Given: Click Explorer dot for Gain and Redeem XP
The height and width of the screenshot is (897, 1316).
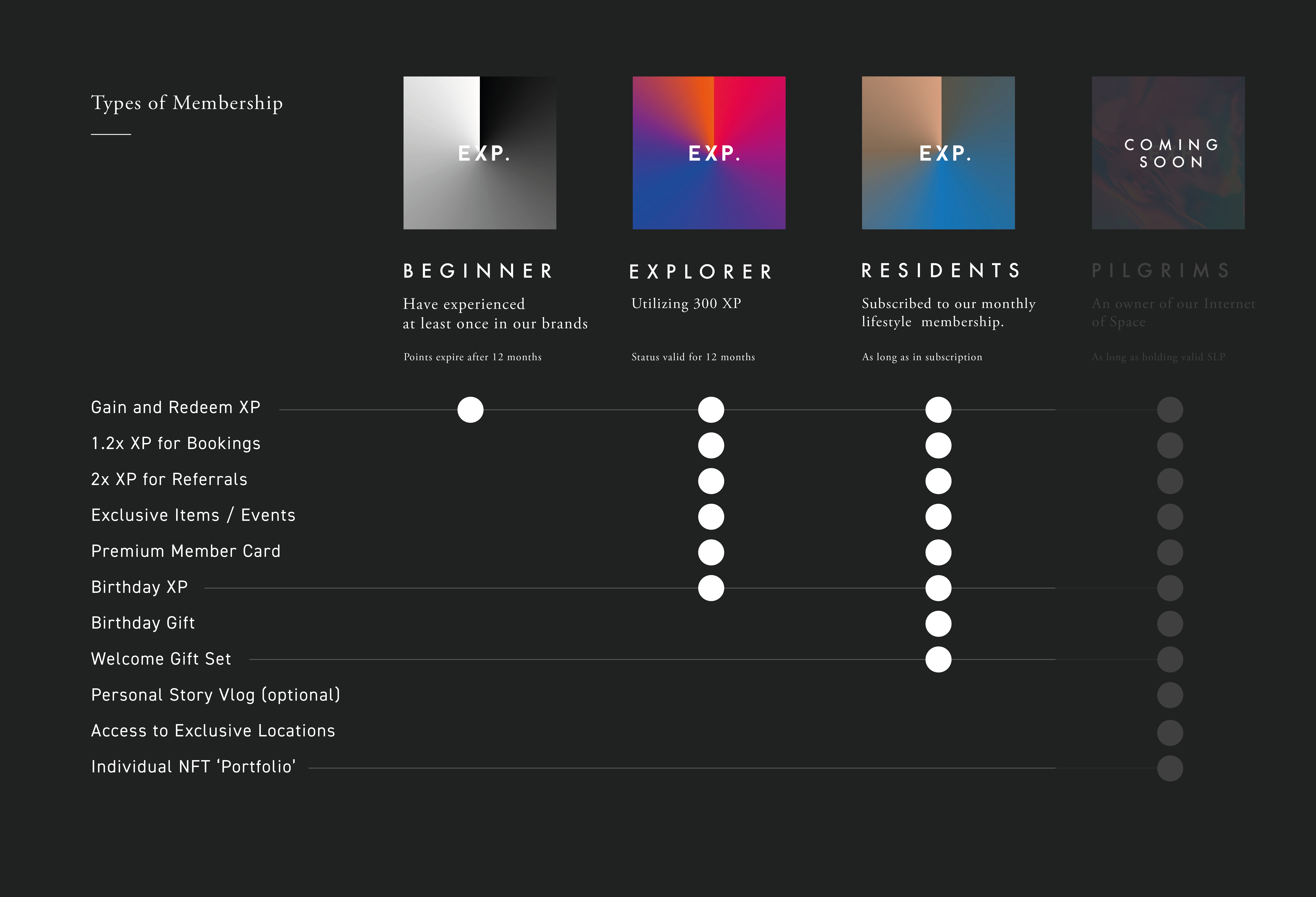Looking at the screenshot, I should point(711,409).
